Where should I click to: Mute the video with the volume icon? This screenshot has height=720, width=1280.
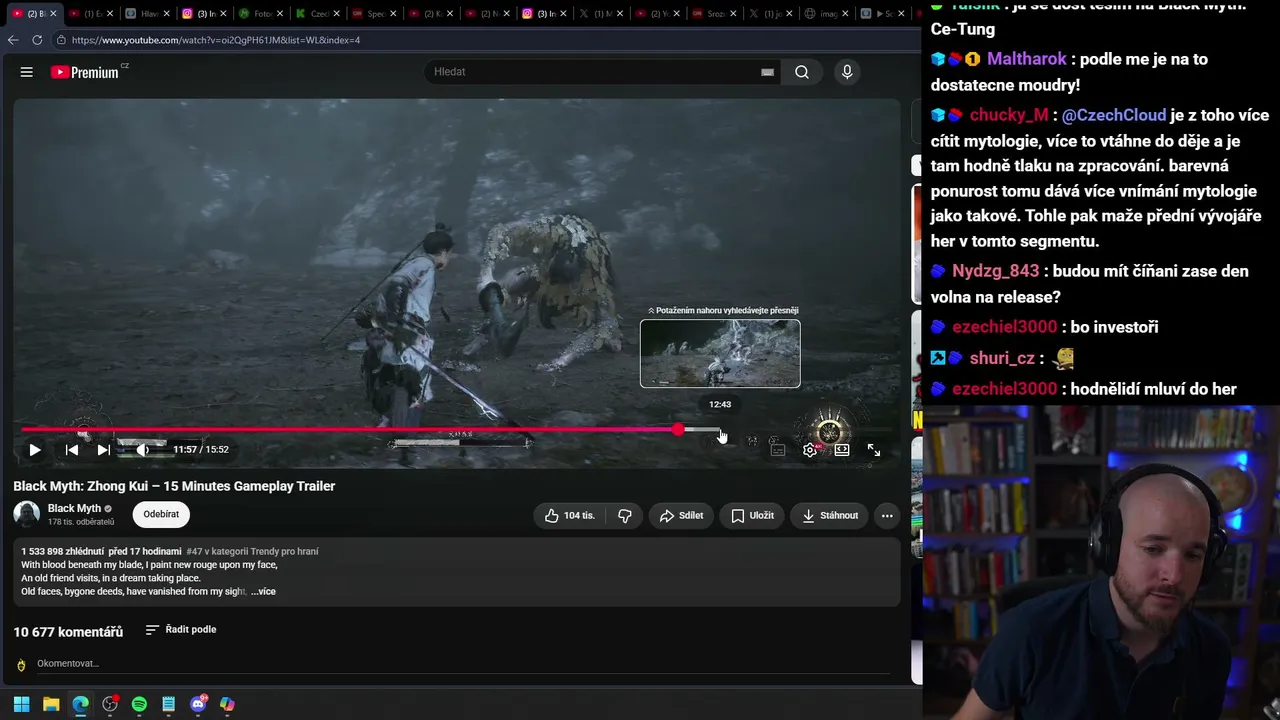point(143,450)
